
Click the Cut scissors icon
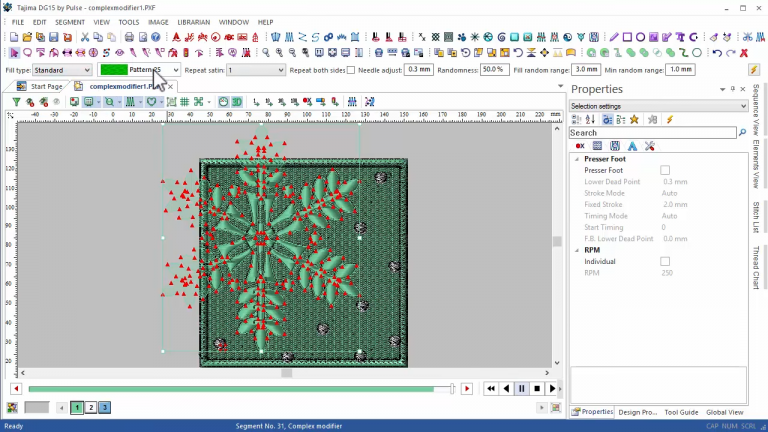click(x=85, y=37)
